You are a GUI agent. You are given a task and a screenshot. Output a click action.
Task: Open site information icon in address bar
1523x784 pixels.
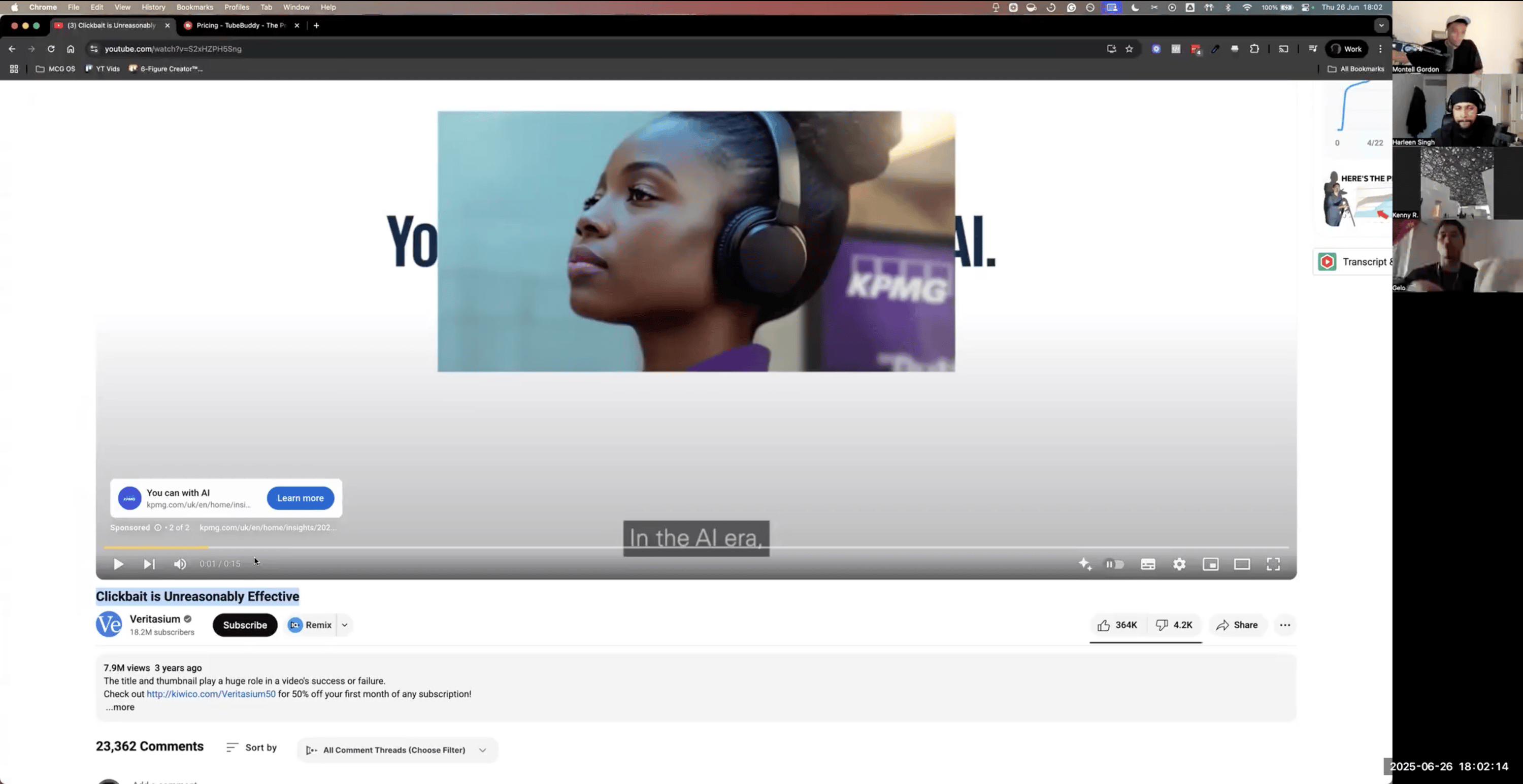click(x=93, y=49)
